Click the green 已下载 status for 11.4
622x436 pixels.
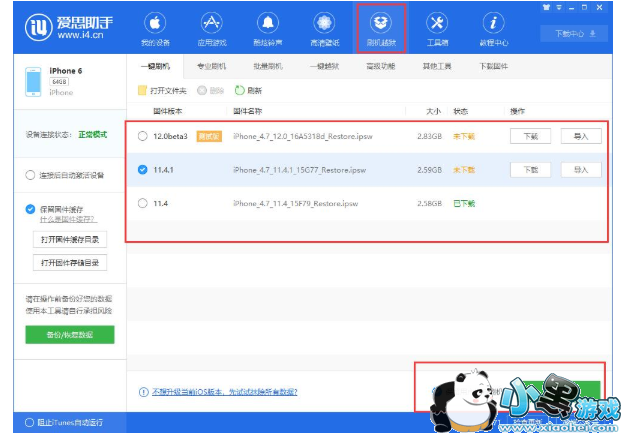pos(464,204)
